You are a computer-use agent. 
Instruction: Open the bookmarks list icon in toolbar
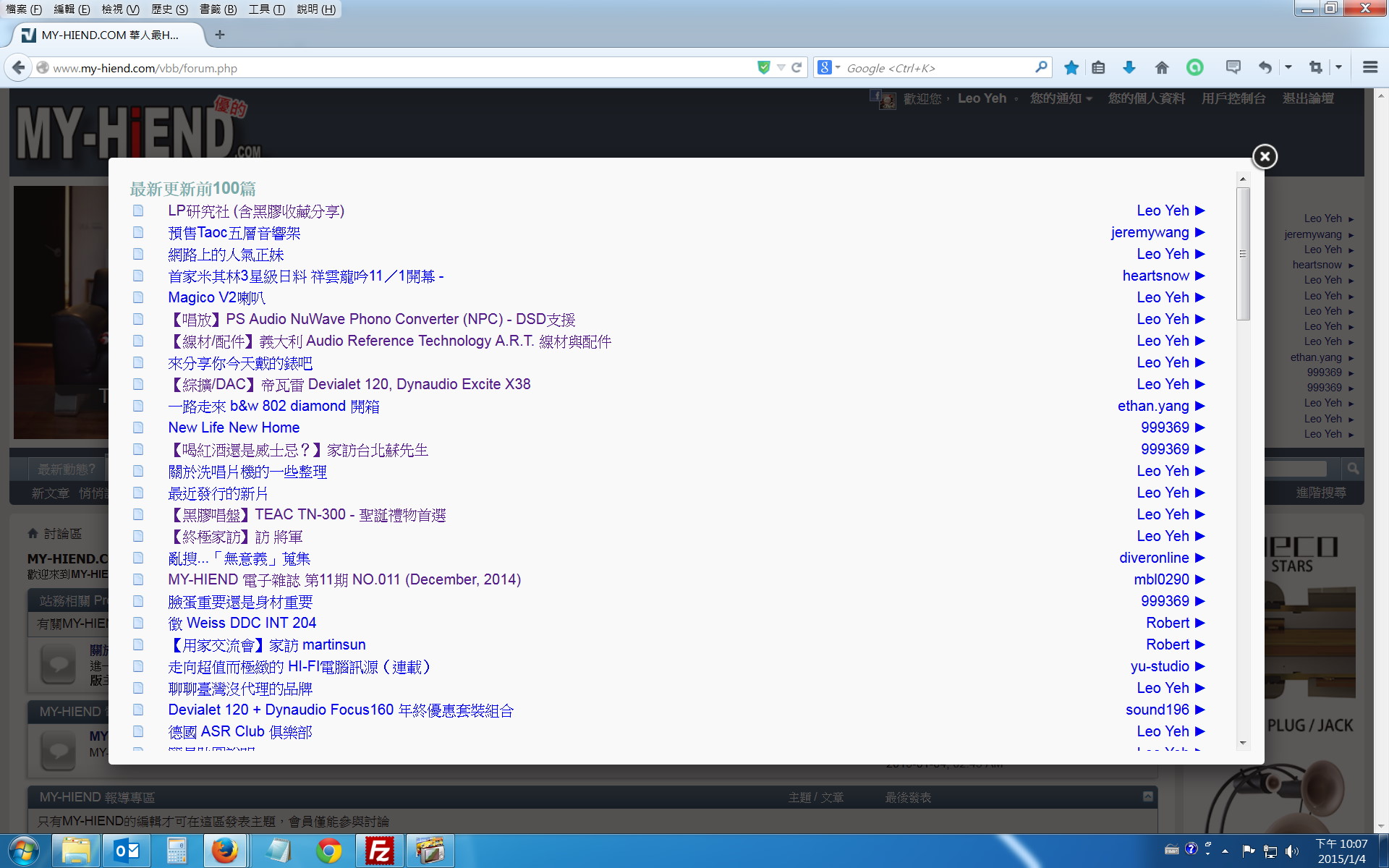tap(1098, 67)
